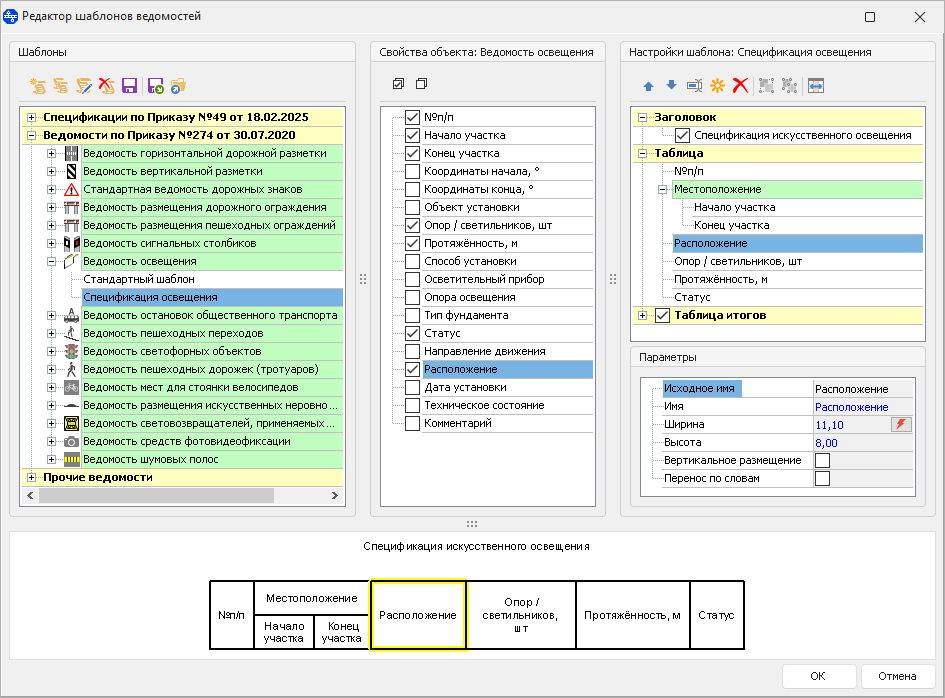Select Стандартный шаблон in template tree
Viewport: 945px width, 698px height.
139,279
